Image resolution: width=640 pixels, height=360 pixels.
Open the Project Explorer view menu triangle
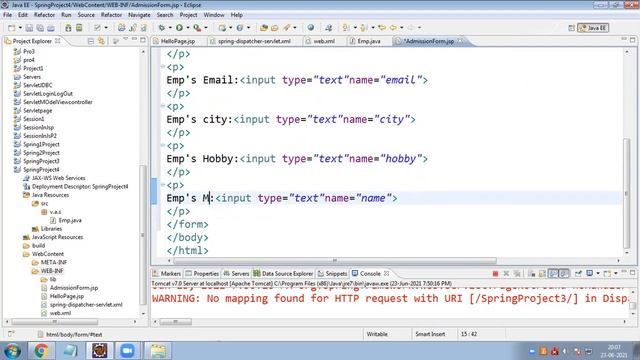click(125, 40)
